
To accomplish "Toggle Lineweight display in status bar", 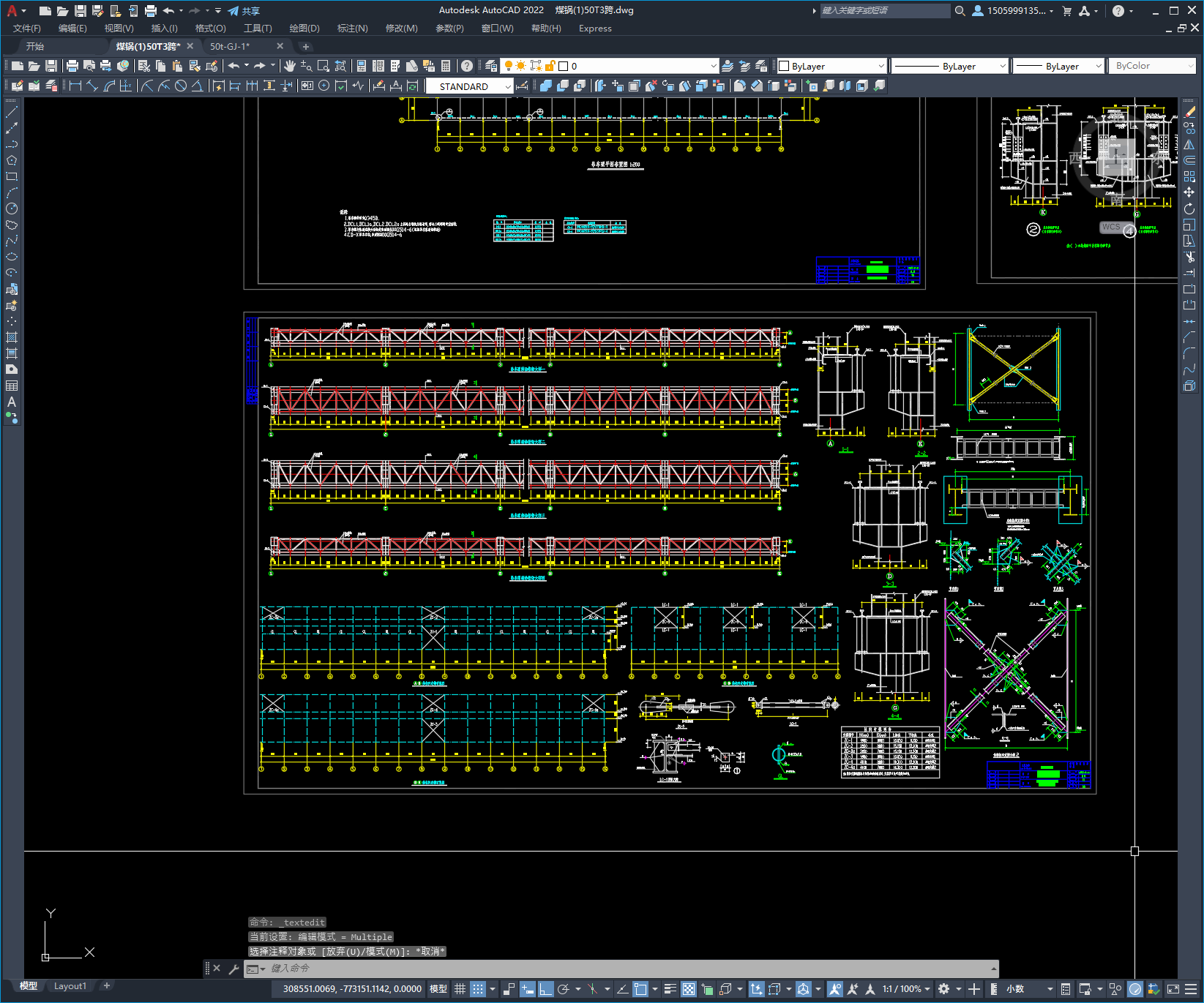I will coord(670,988).
